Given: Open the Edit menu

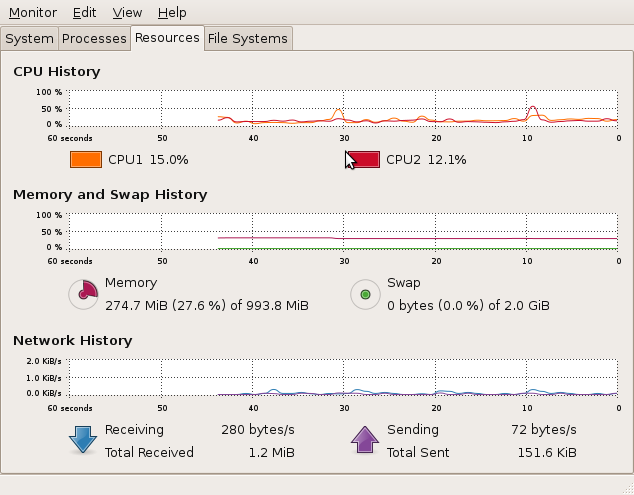Looking at the screenshot, I should (84, 13).
